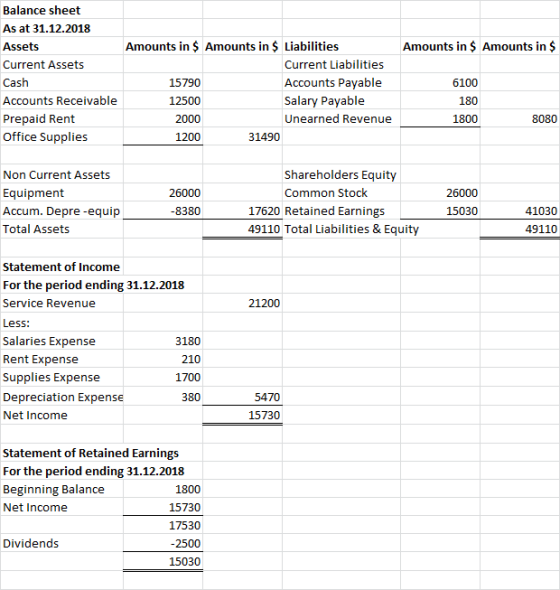
Task: Select the 'Balance sheet' title cell
Action: 41,10
